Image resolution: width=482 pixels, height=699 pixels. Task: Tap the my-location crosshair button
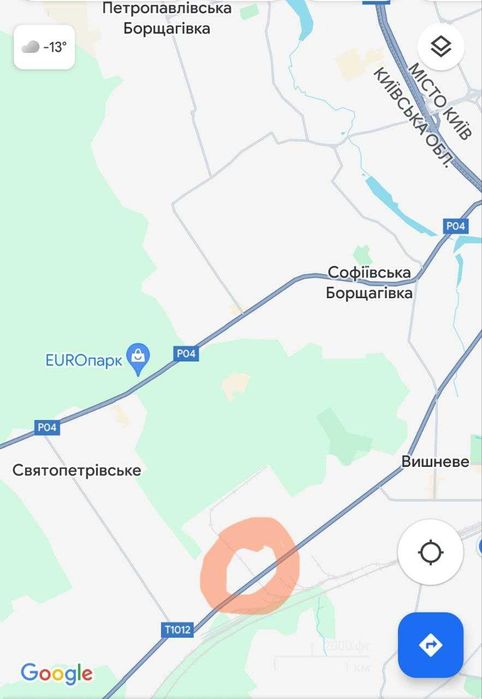coord(430,552)
